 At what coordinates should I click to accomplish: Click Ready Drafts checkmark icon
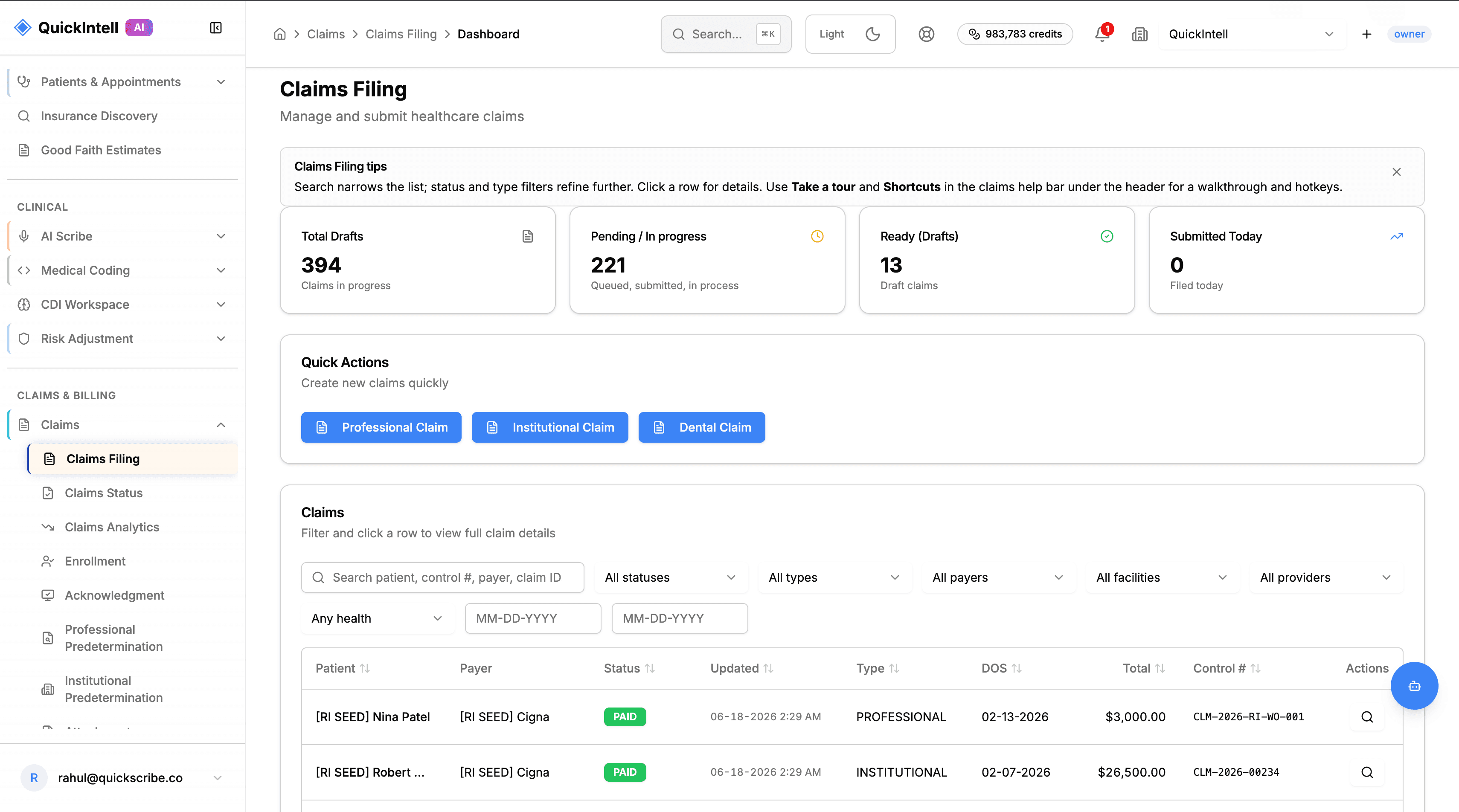[1107, 236]
